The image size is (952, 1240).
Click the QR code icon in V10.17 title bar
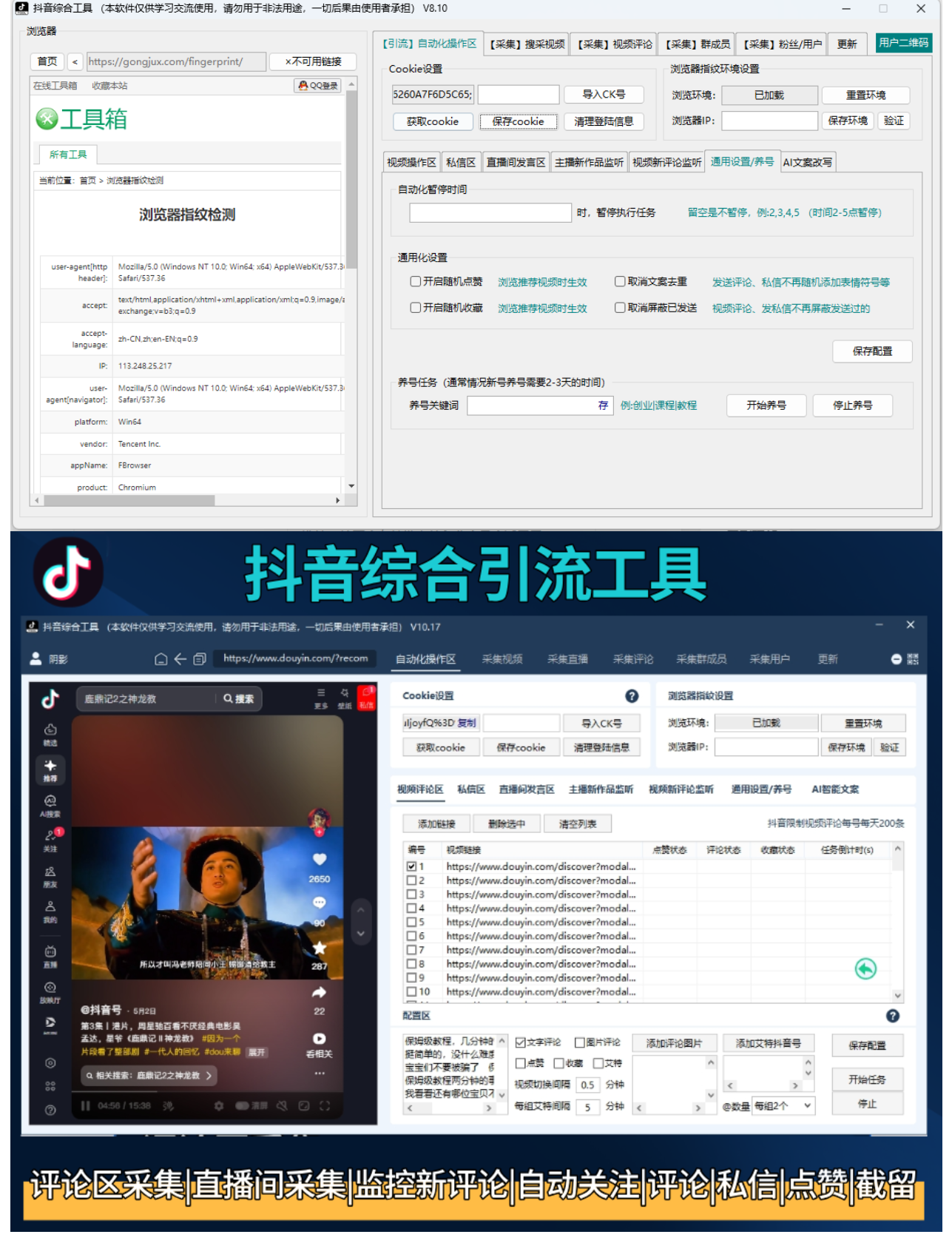pyautogui.click(x=913, y=659)
